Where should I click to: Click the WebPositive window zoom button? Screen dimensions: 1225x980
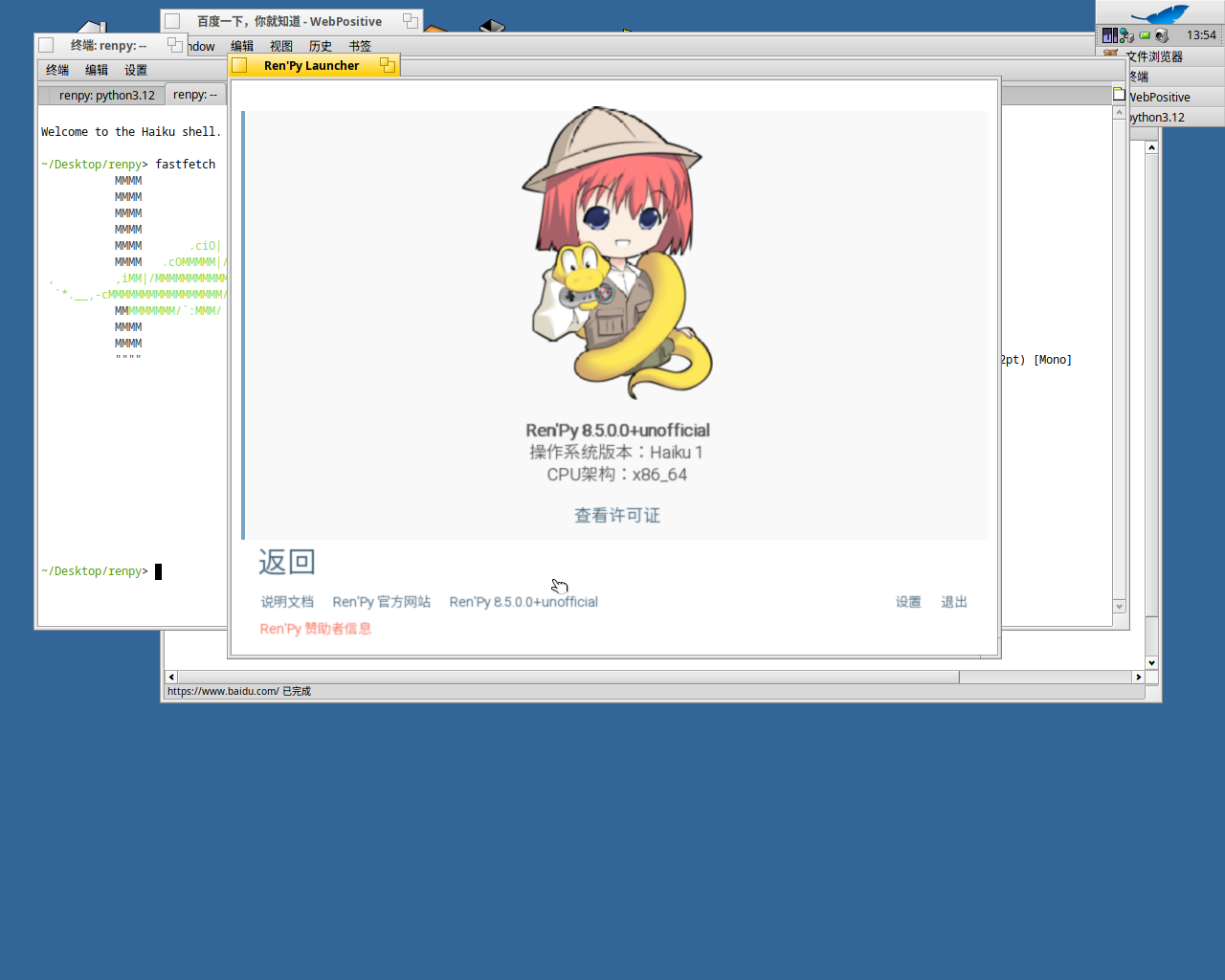[x=410, y=21]
